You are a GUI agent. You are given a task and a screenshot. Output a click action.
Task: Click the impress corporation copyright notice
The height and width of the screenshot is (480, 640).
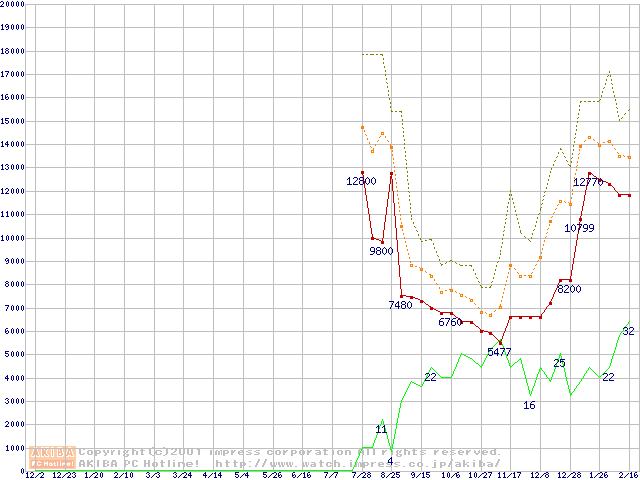point(290,452)
